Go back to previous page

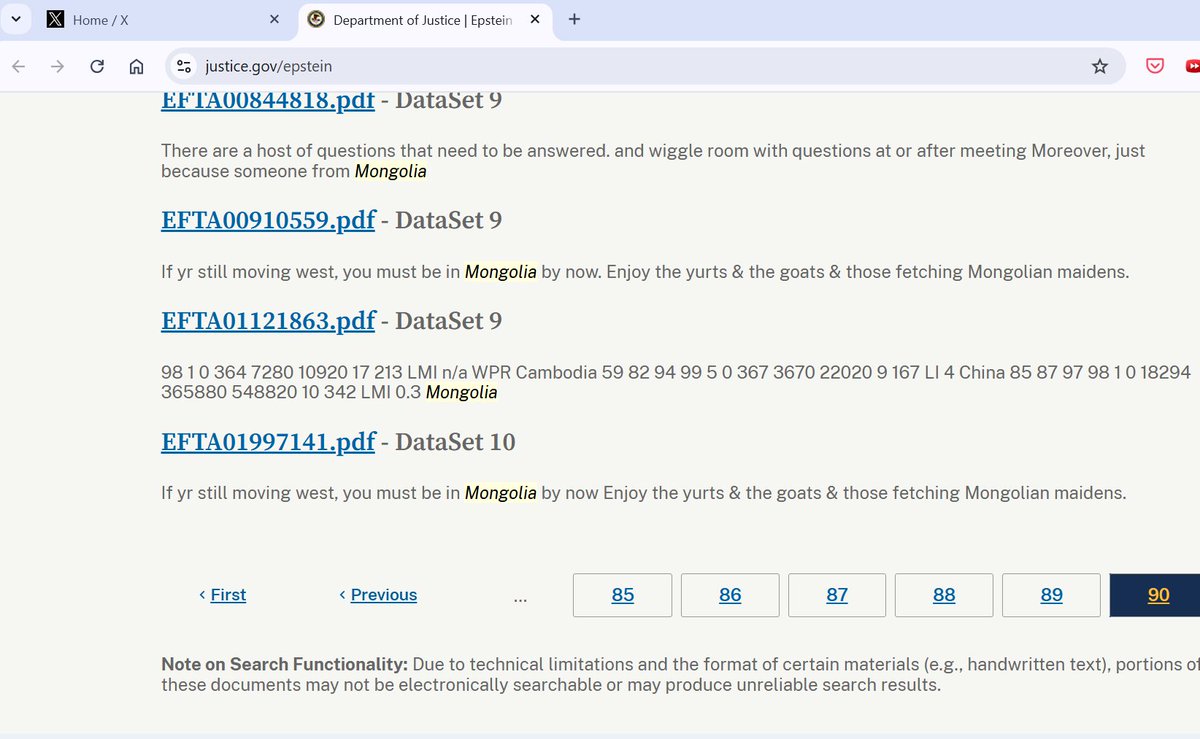(18, 67)
